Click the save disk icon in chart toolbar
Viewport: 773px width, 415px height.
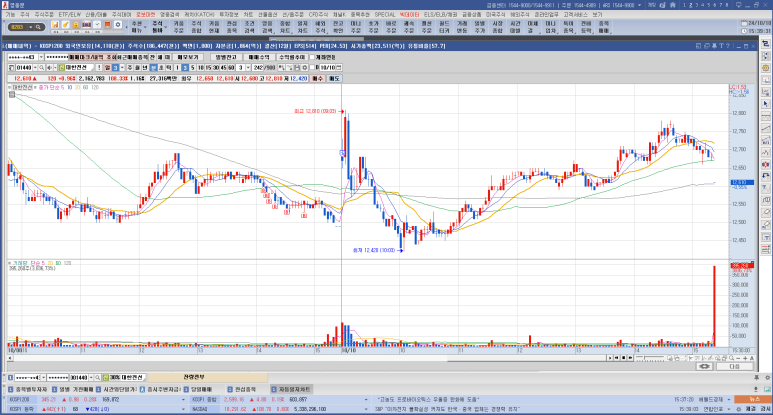click(297, 68)
